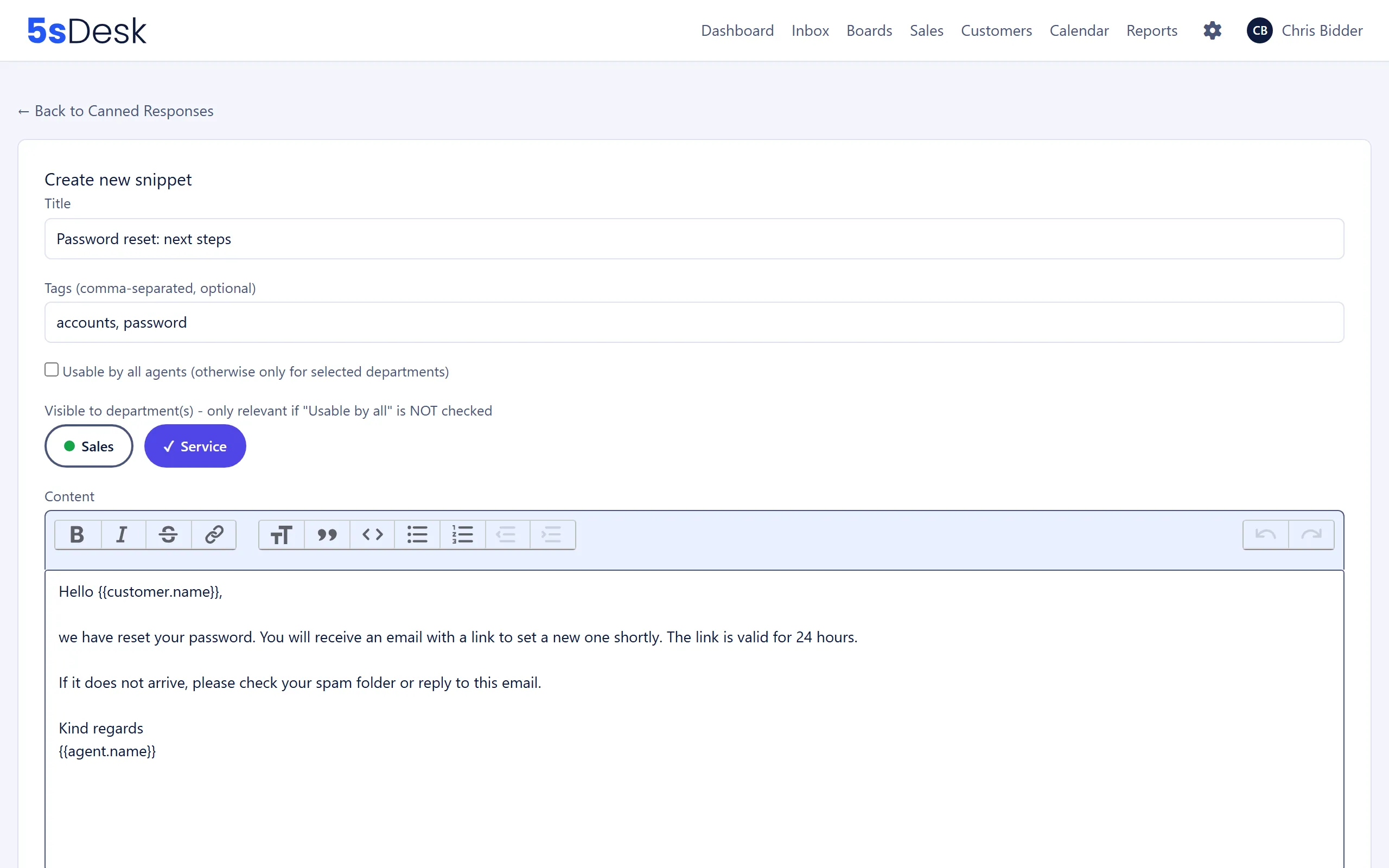Focus the Tags input field
Viewport: 1389px width, 868px height.
pyautogui.click(x=694, y=322)
